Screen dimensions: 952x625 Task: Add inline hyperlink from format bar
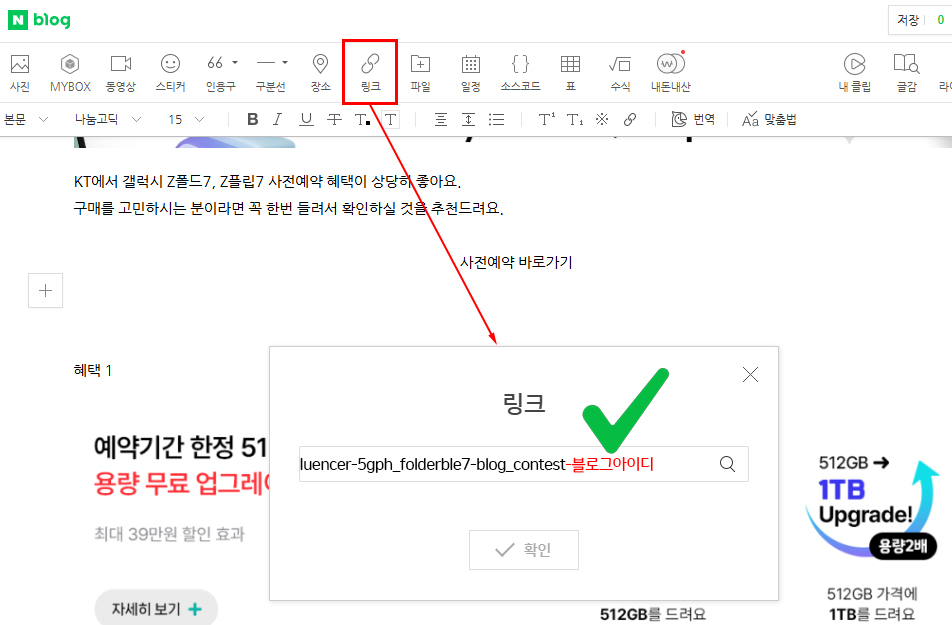pyautogui.click(x=630, y=120)
